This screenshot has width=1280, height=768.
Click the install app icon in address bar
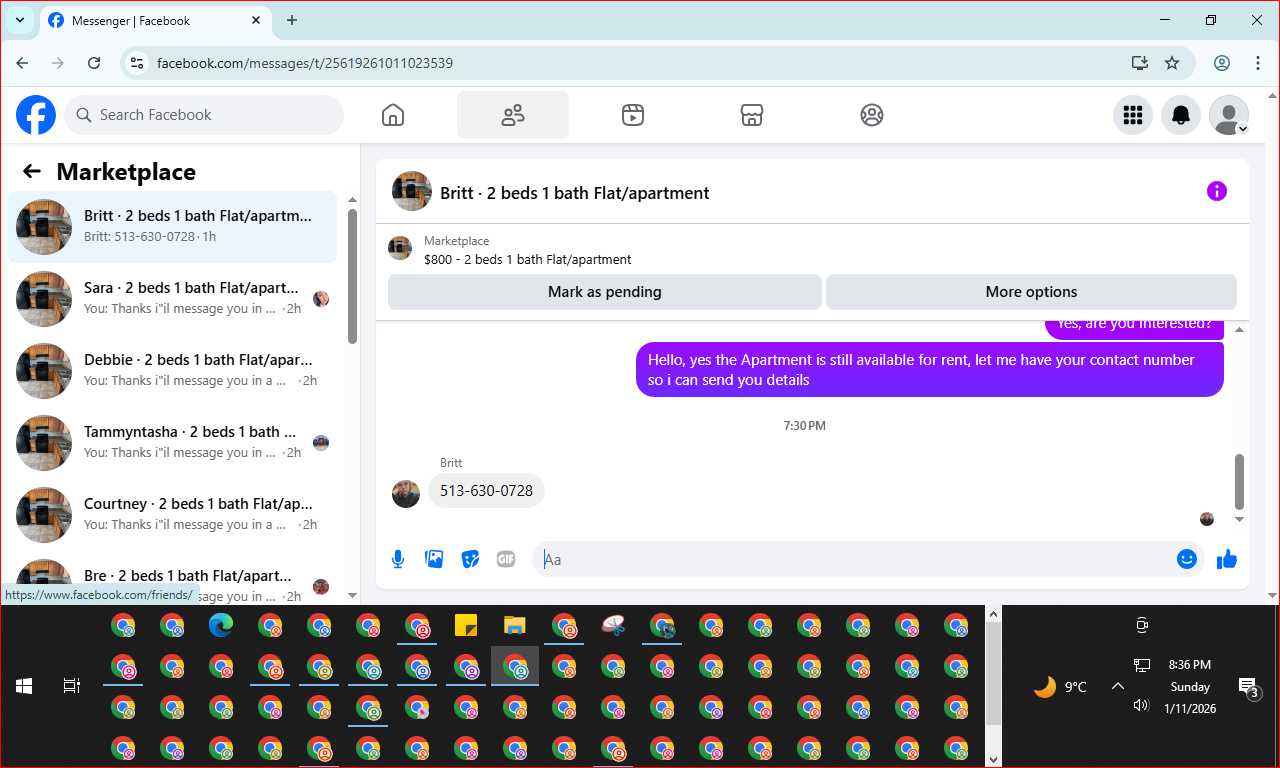[x=1139, y=63]
